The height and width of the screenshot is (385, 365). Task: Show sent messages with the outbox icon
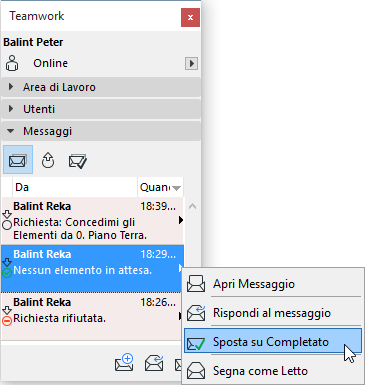[x=48, y=161]
